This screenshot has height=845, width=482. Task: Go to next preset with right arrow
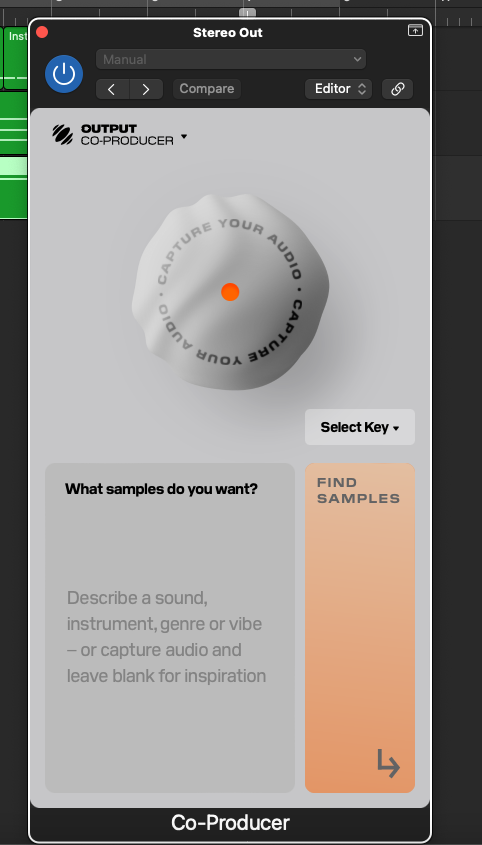tap(146, 89)
